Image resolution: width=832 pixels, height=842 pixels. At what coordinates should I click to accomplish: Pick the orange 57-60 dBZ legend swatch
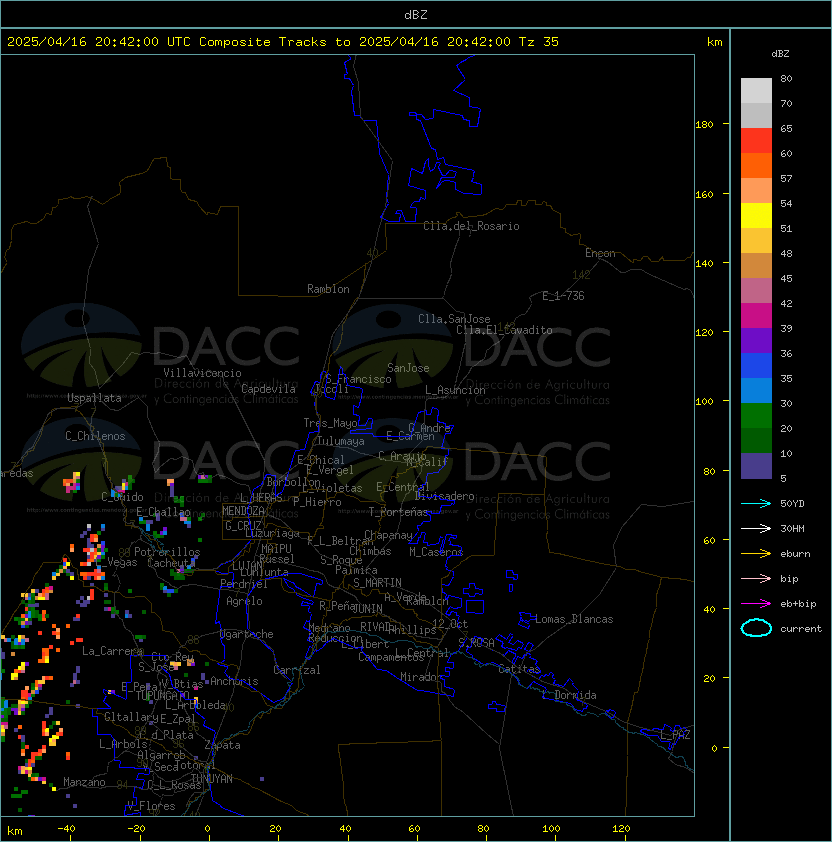point(756,166)
